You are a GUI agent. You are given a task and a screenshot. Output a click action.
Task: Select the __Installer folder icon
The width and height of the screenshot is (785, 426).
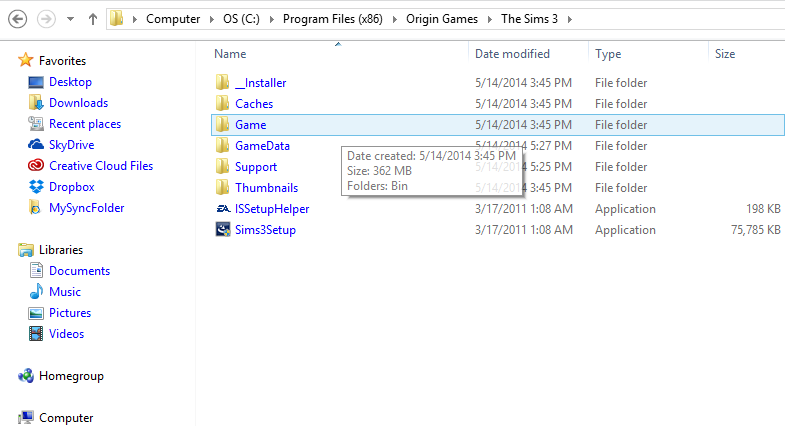223,83
